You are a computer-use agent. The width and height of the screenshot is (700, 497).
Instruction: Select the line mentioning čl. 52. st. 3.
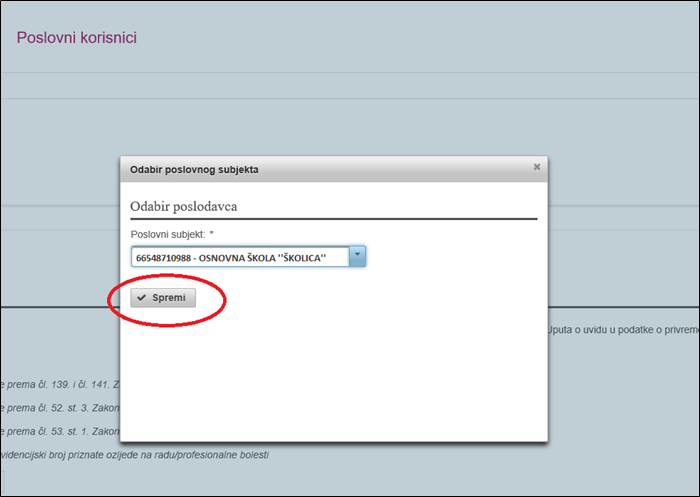[x=60, y=408]
